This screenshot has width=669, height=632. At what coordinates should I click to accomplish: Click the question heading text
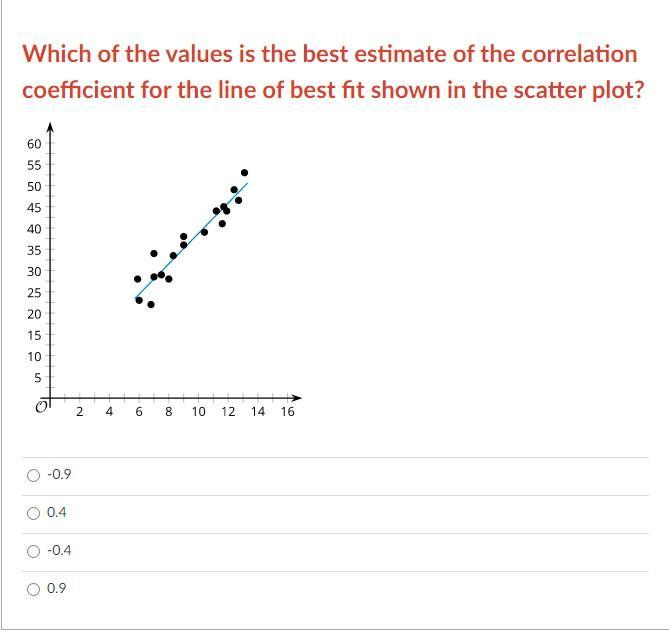[333, 72]
